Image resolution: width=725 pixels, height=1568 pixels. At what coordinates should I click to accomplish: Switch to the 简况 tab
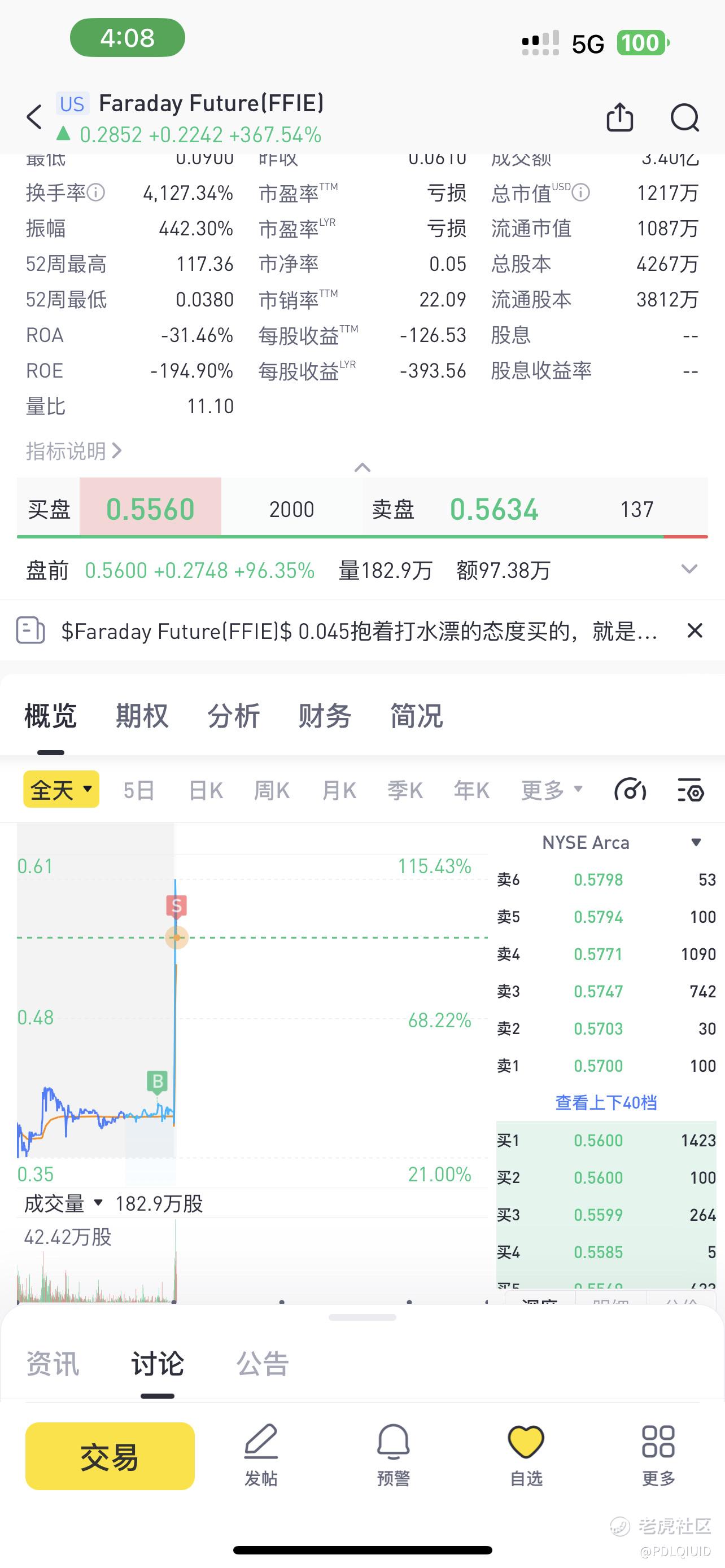tap(416, 716)
